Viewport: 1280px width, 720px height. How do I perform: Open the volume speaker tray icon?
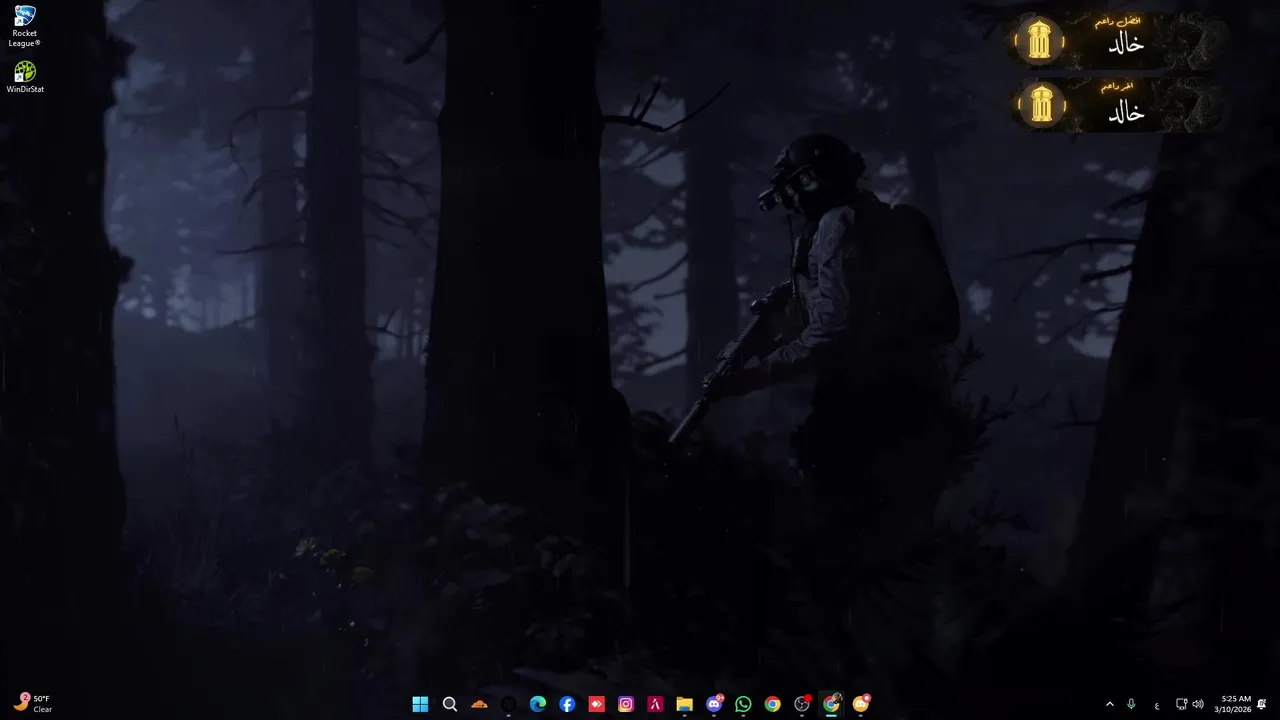tap(1198, 705)
